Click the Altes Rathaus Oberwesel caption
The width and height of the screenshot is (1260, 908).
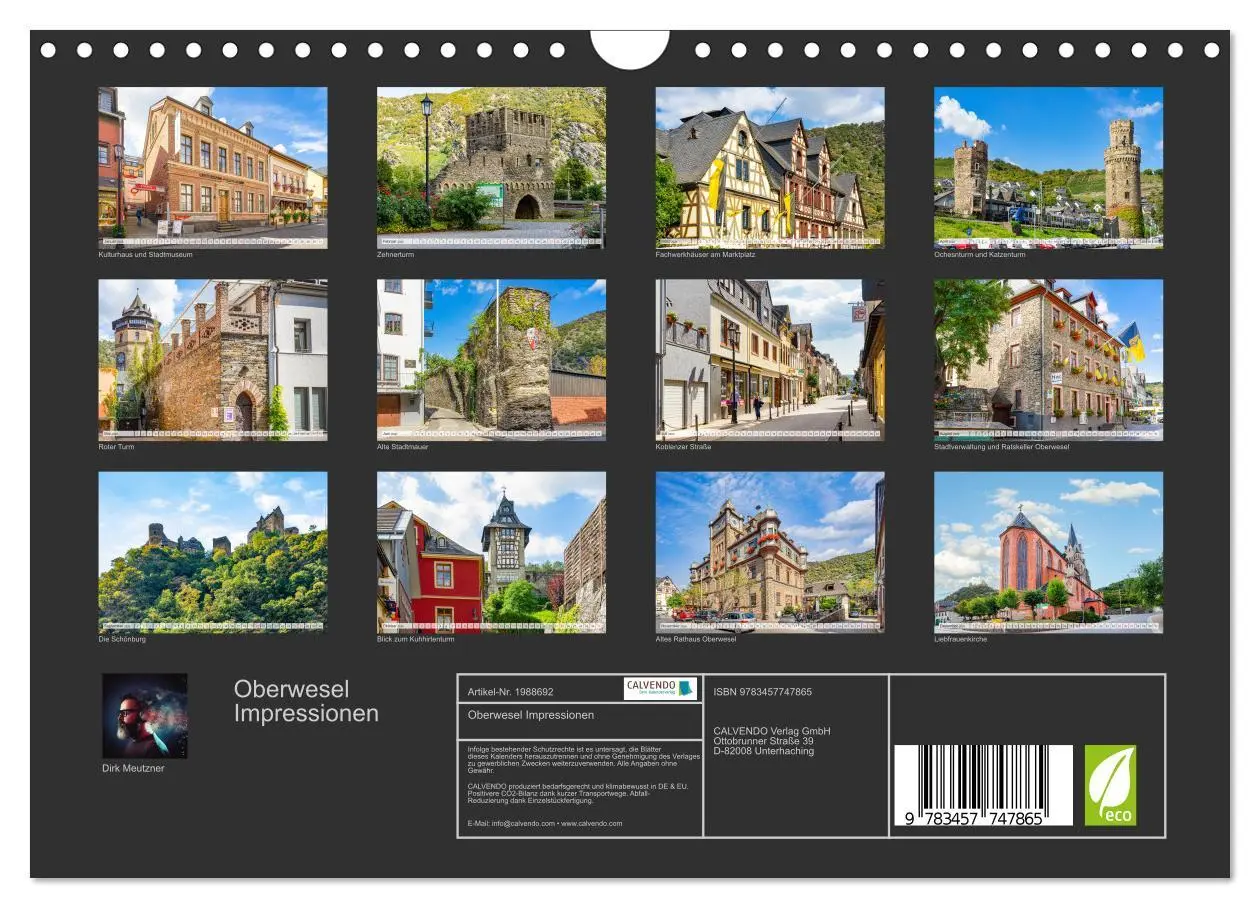click(x=696, y=640)
